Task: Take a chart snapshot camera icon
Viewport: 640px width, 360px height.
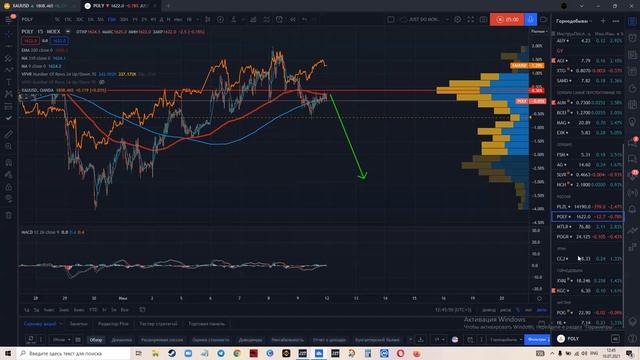Action: pyautogui.click(x=484, y=20)
